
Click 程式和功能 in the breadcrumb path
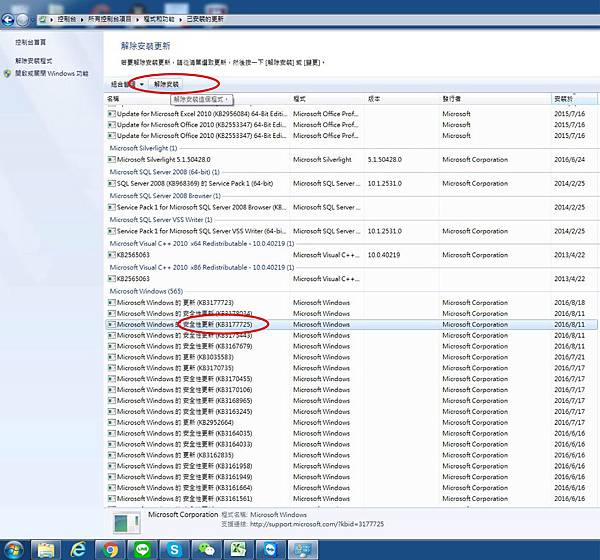(x=159, y=19)
